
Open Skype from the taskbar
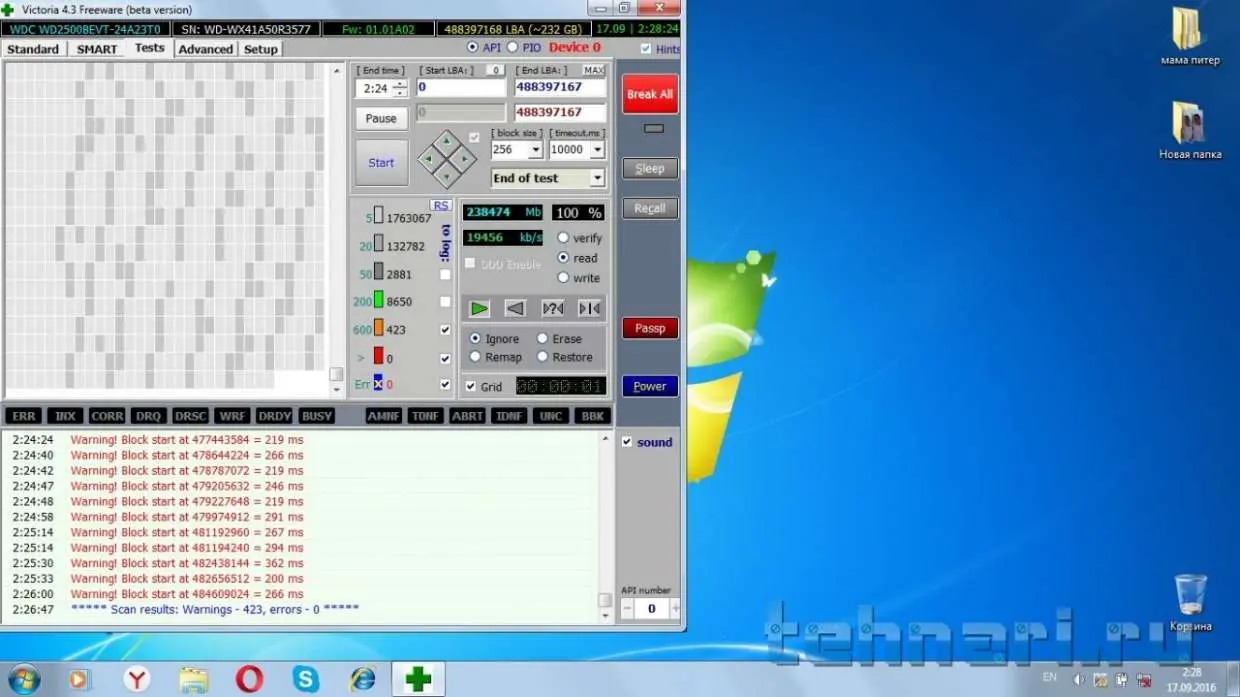point(306,679)
